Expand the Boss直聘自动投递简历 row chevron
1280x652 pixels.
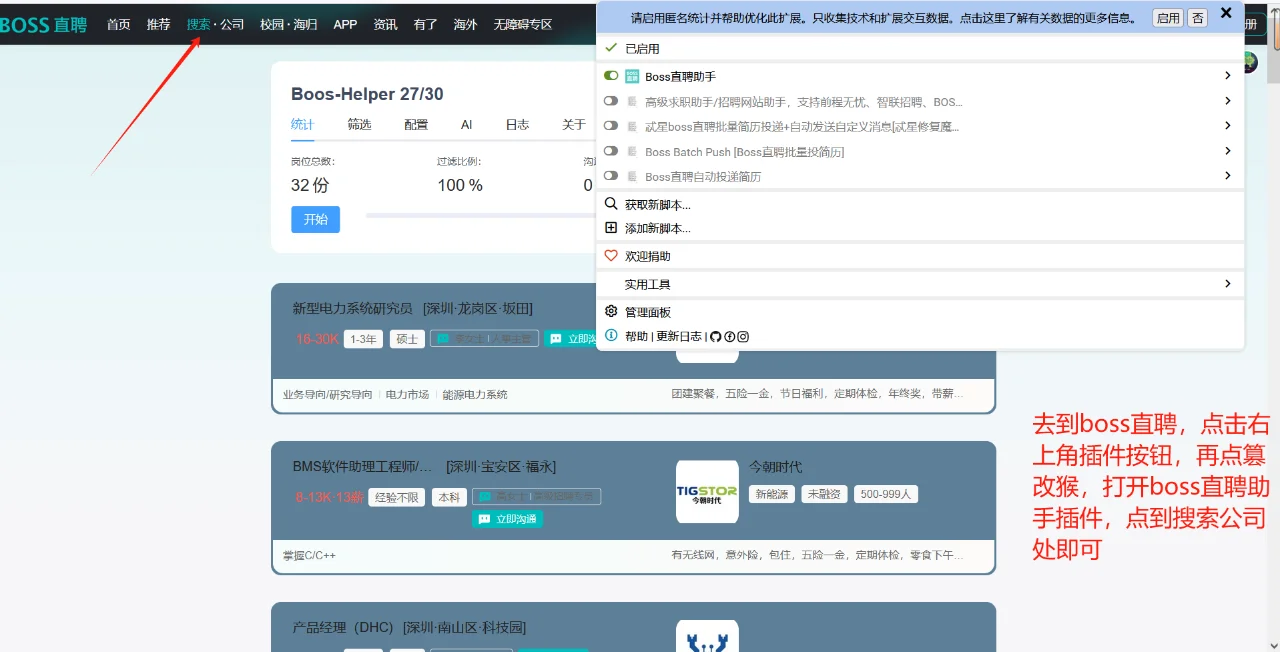pyautogui.click(x=1227, y=175)
